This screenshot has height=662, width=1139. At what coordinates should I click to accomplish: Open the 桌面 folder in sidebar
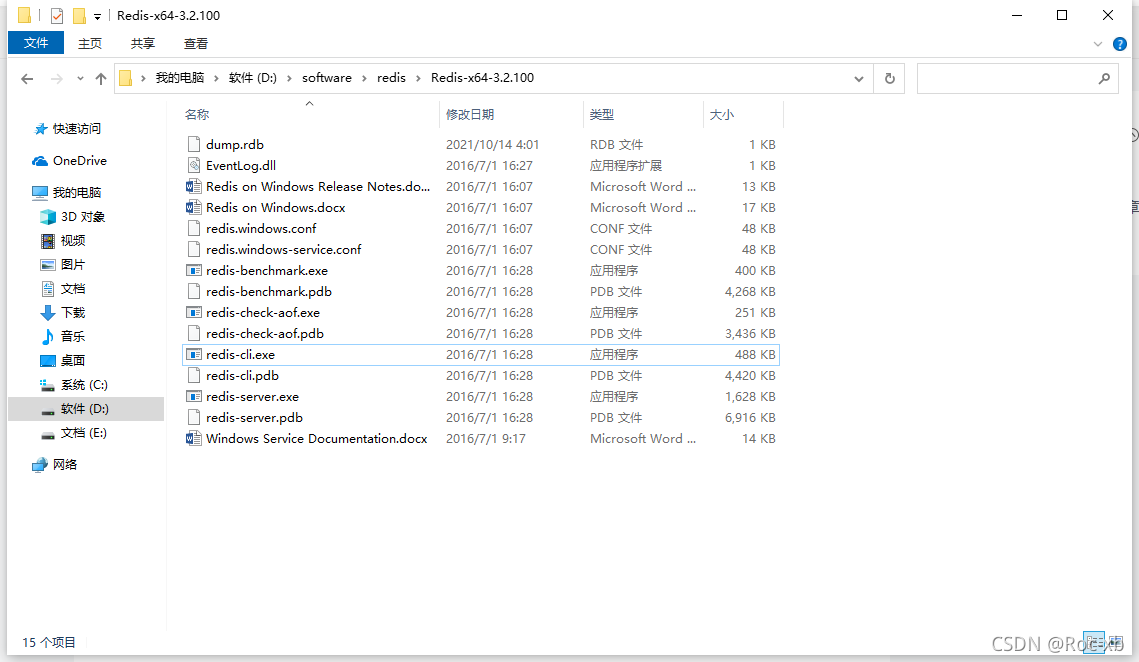(63, 360)
